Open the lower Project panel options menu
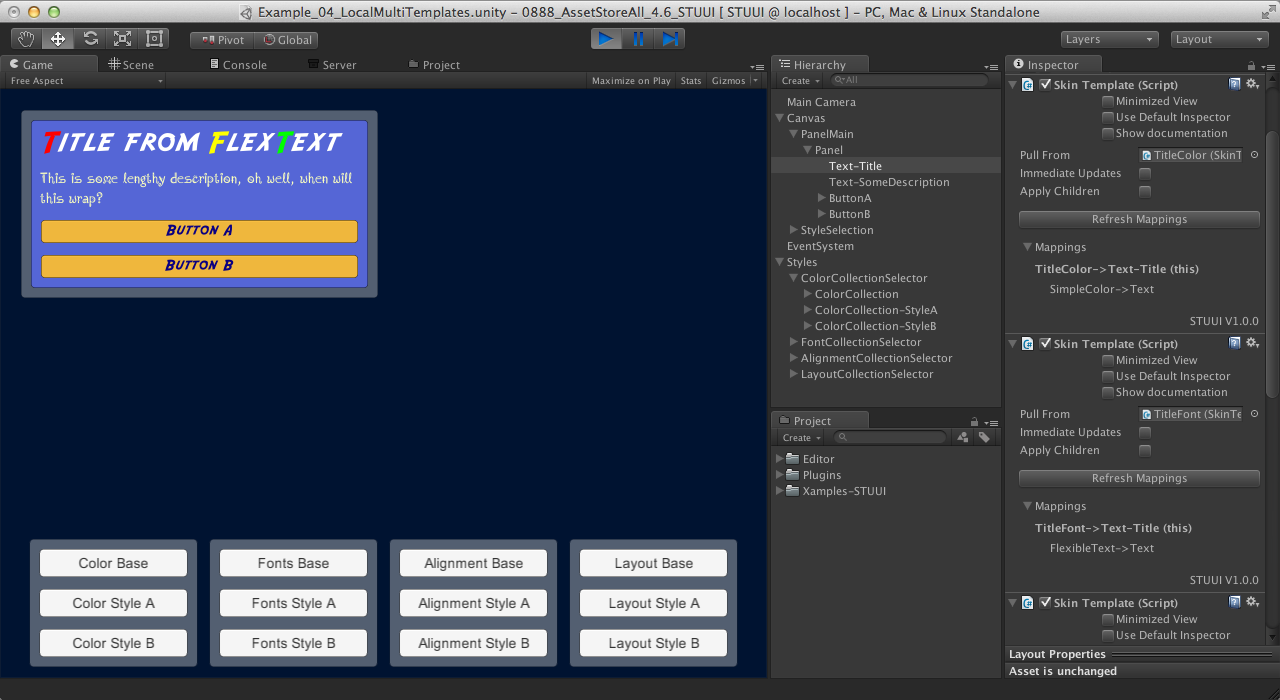Image resolution: width=1280 pixels, height=700 pixels. coord(990,422)
